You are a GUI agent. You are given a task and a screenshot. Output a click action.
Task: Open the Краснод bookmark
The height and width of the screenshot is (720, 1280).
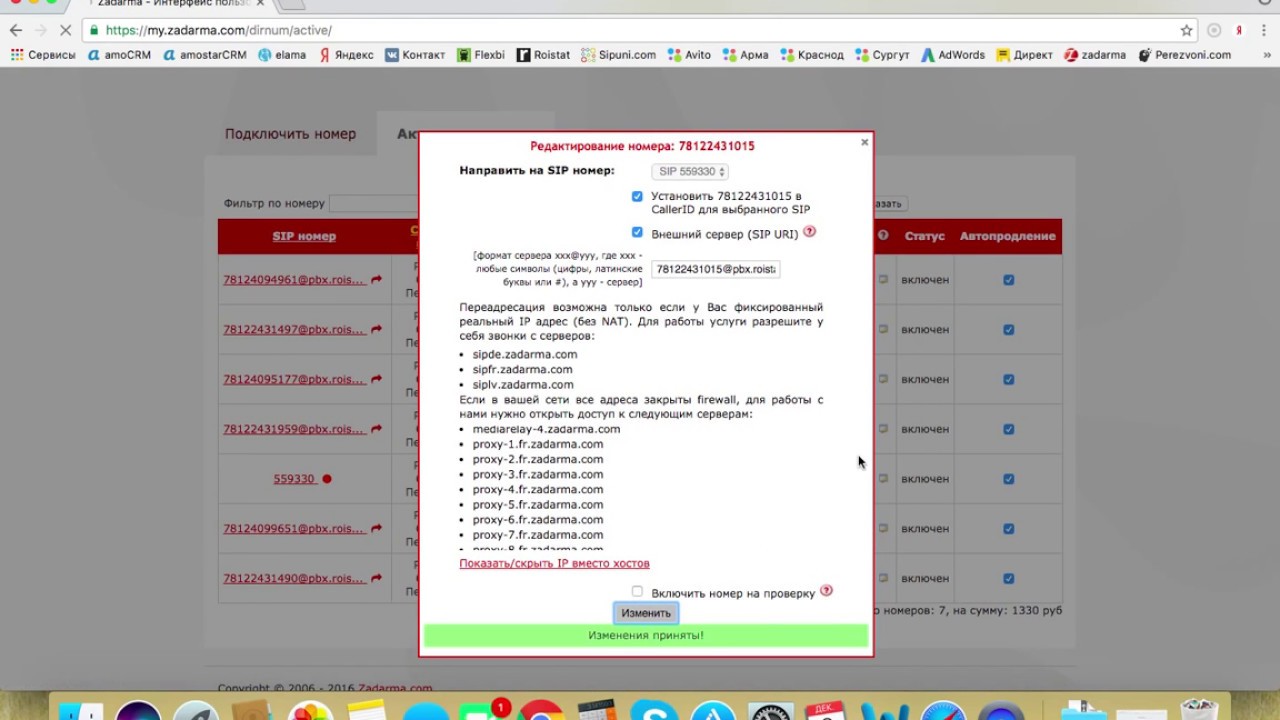[812, 55]
